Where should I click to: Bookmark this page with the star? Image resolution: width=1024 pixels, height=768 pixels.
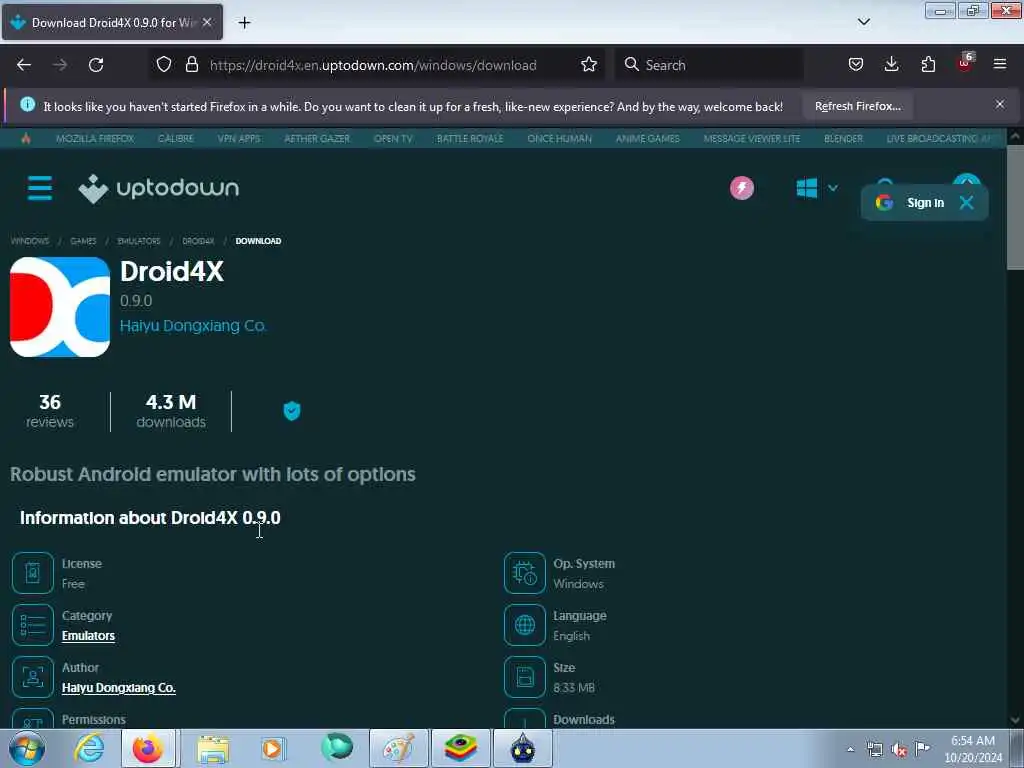(x=588, y=64)
